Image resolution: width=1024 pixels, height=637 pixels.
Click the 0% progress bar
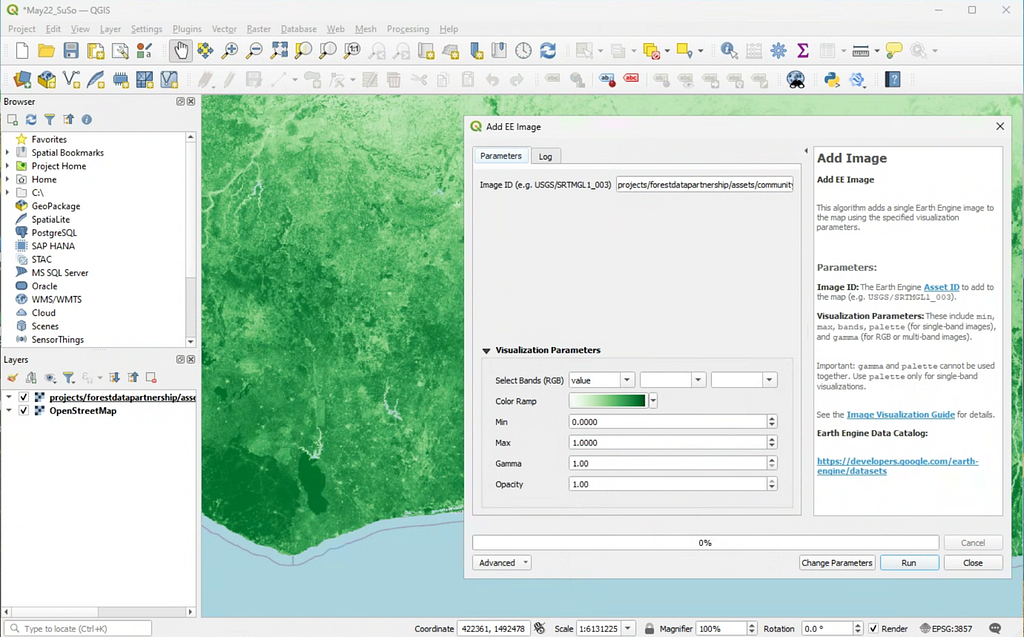click(705, 542)
